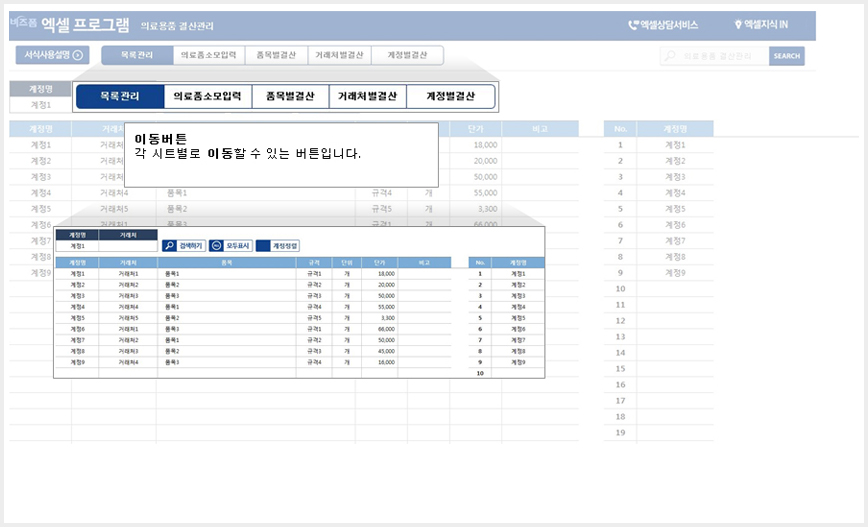Switch to 의료품소모입력 tab in faded top bar
This screenshot has width=868, height=527.
[209, 55]
